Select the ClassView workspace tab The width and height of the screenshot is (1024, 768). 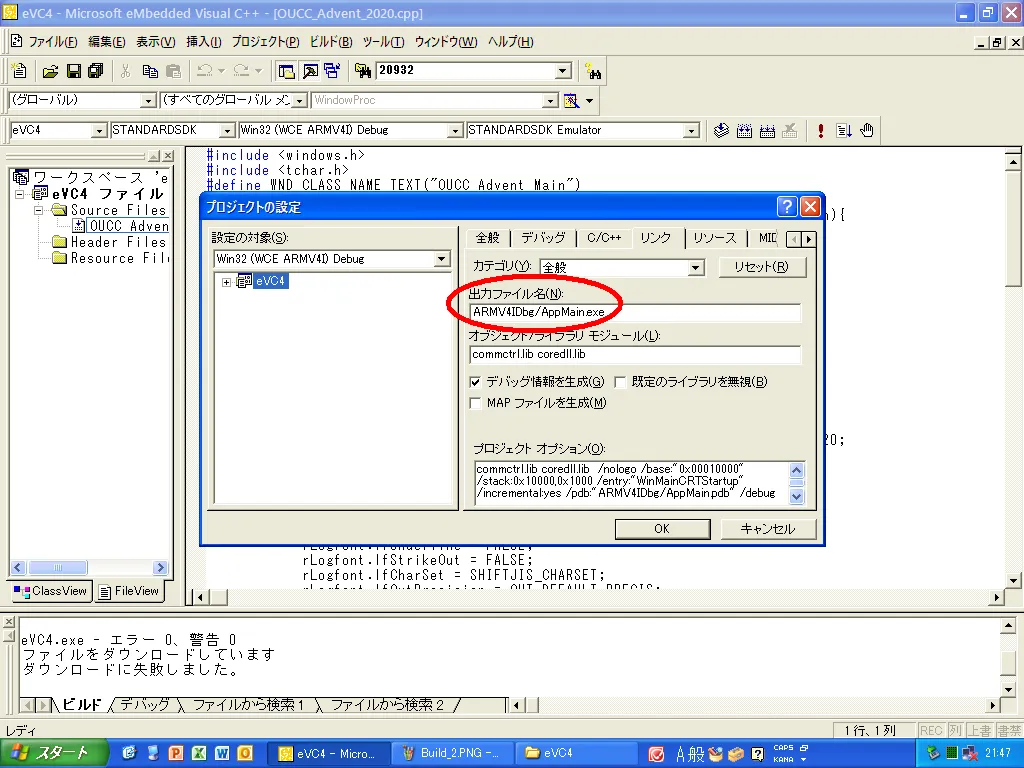point(50,592)
